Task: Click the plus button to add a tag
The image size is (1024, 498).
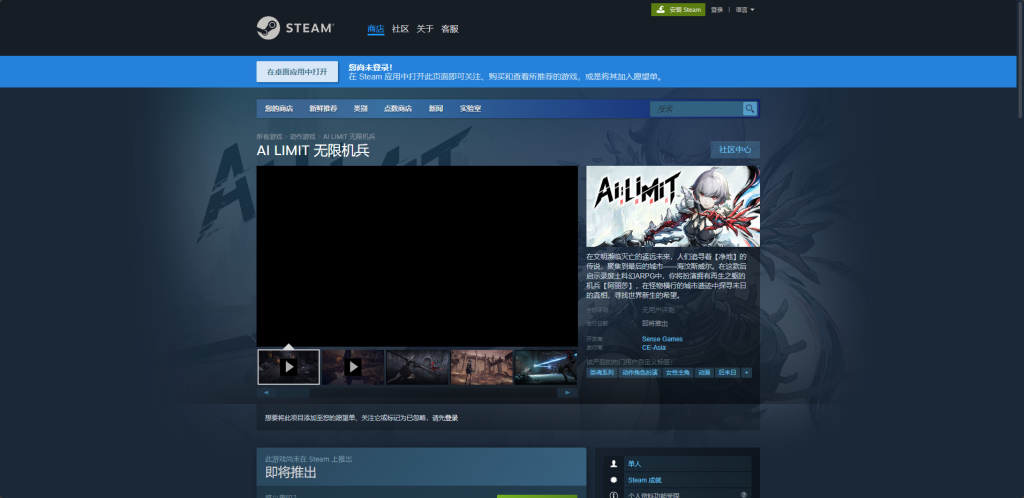Action: [x=746, y=373]
